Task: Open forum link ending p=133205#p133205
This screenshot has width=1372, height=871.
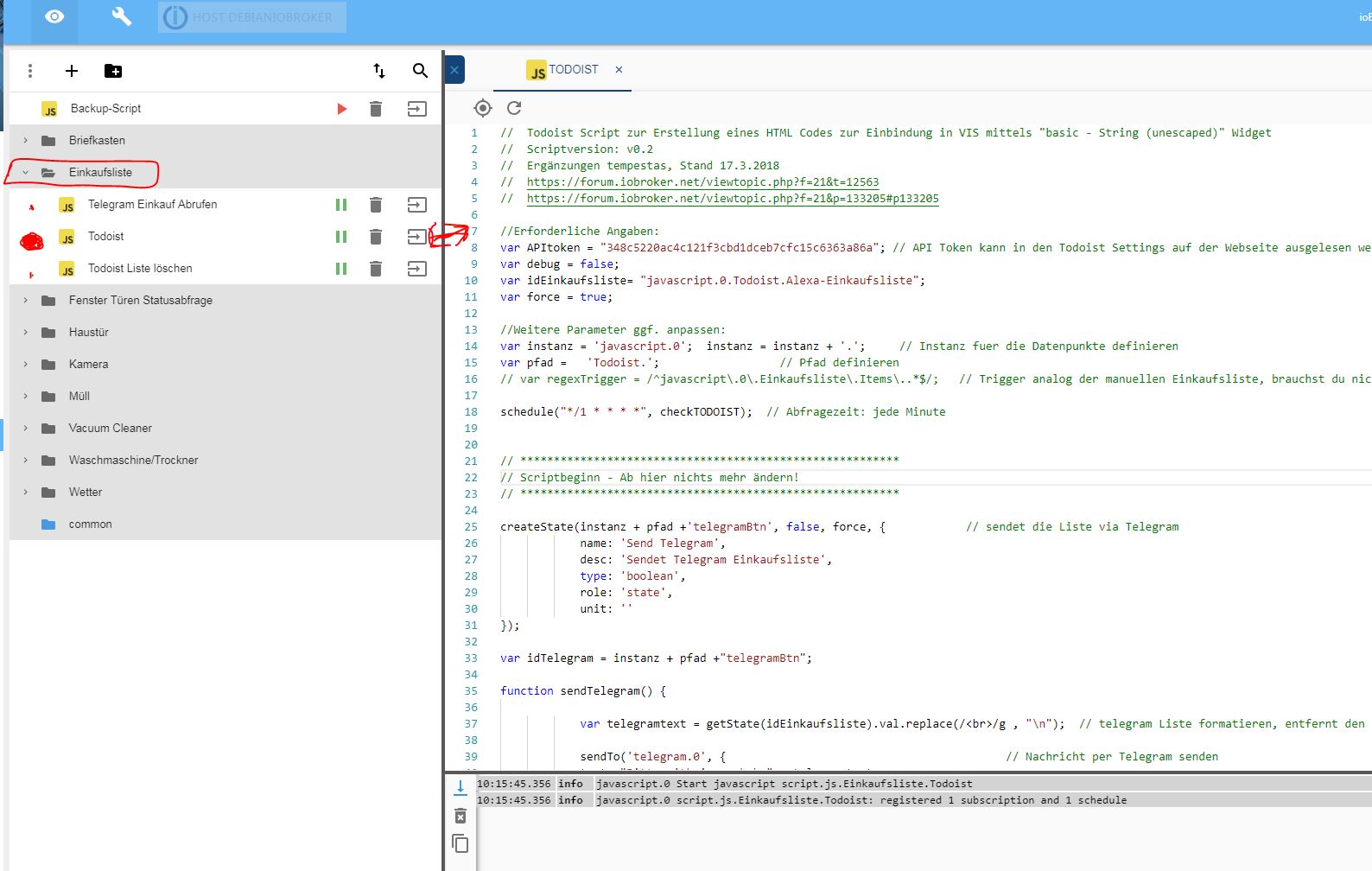Action: click(733, 199)
